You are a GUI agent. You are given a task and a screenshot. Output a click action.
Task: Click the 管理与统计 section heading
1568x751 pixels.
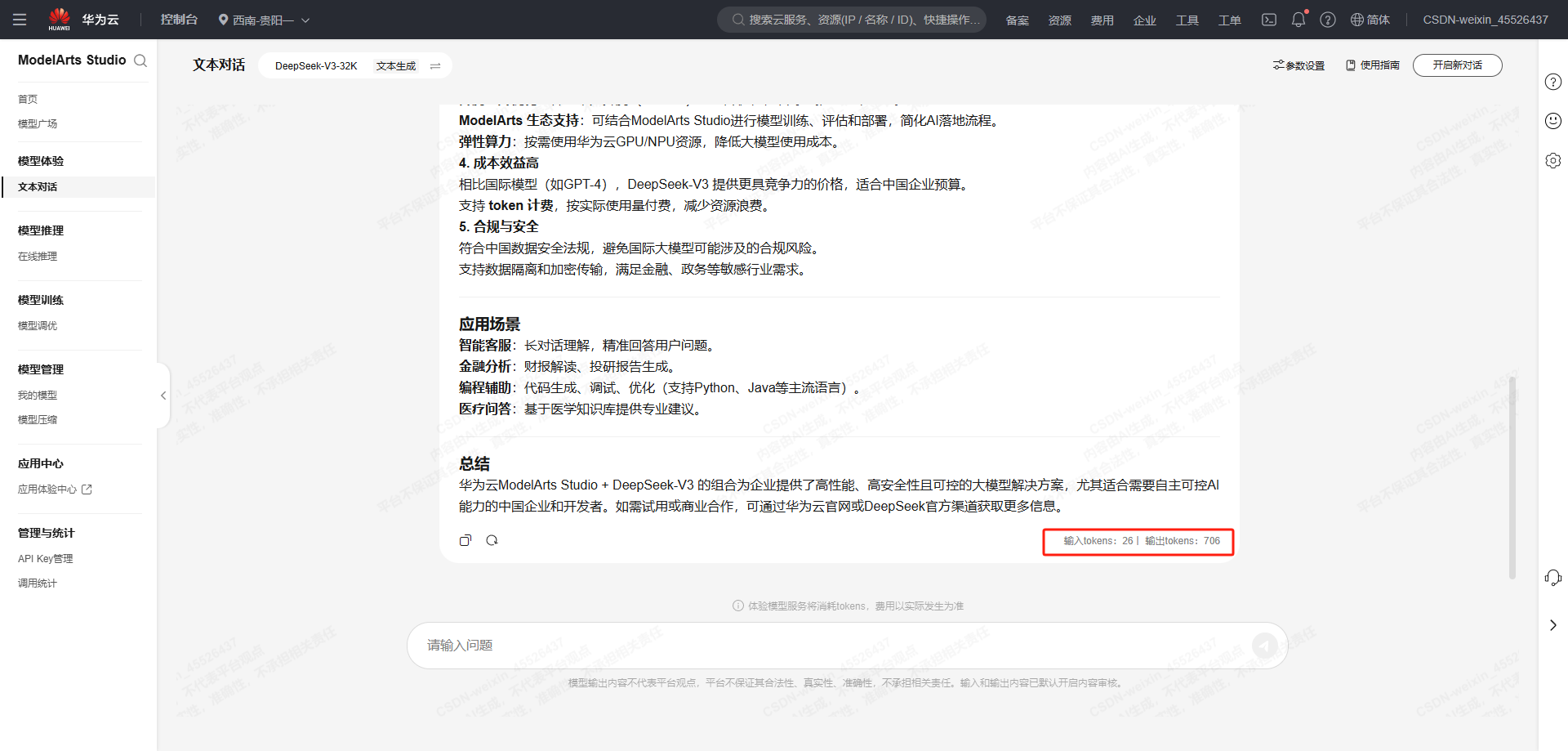(47, 534)
